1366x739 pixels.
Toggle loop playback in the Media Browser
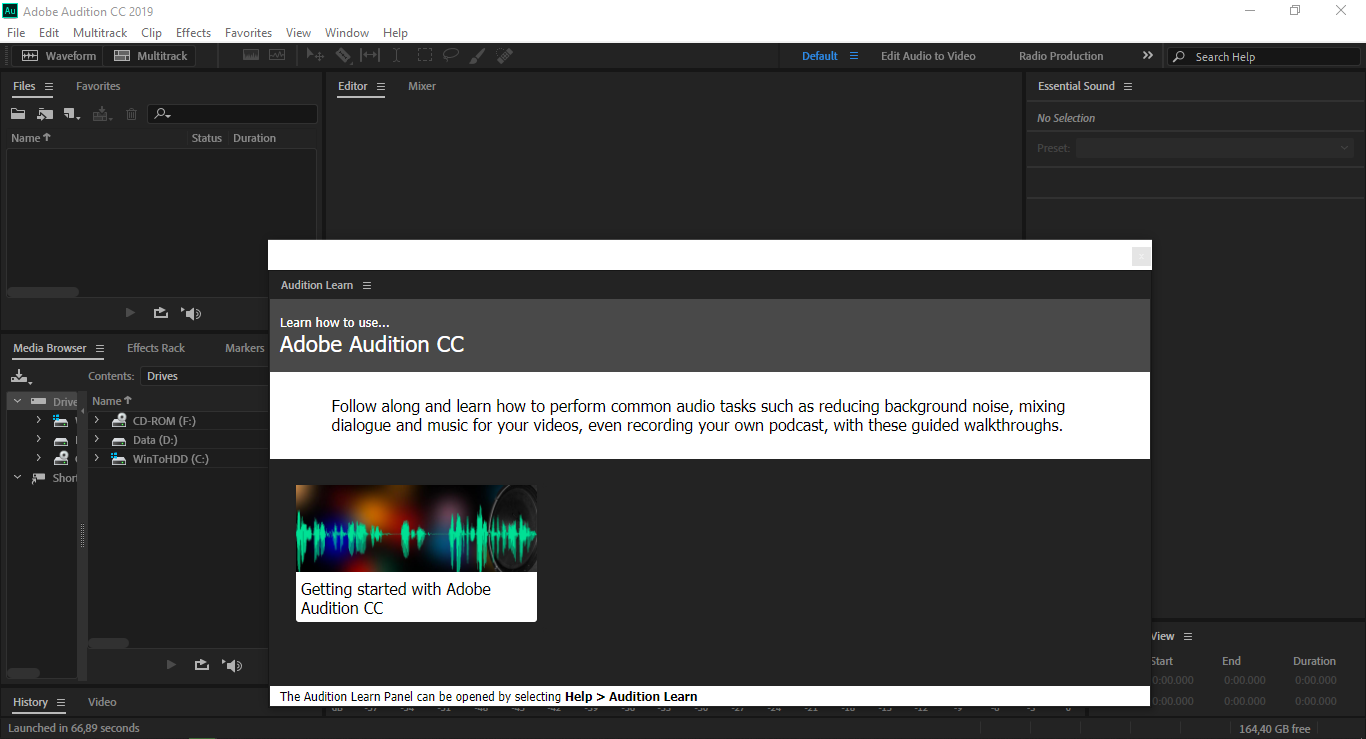pyautogui.click(x=201, y=664)
